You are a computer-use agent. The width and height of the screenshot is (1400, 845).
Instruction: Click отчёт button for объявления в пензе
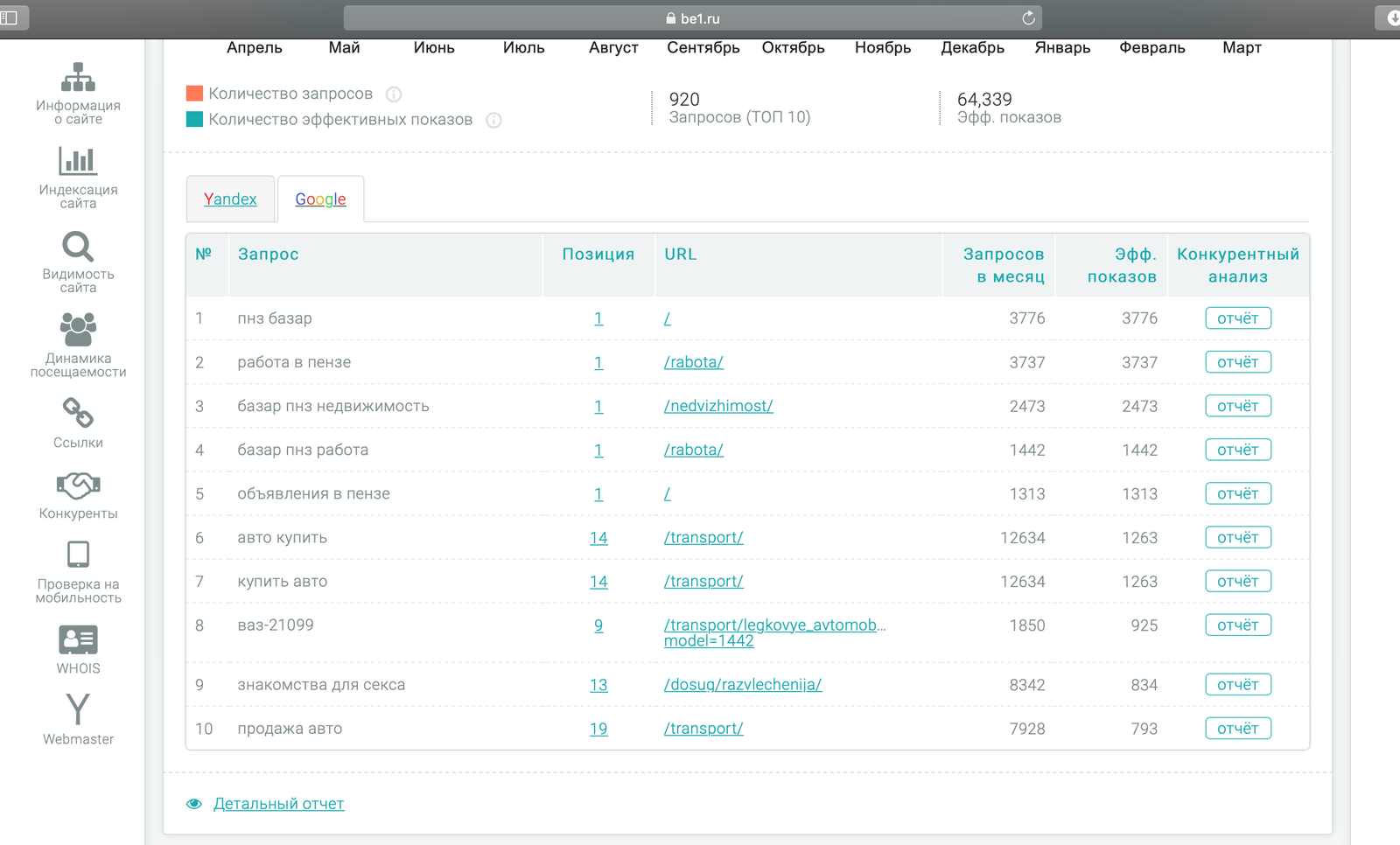[x=1238, y=493]
